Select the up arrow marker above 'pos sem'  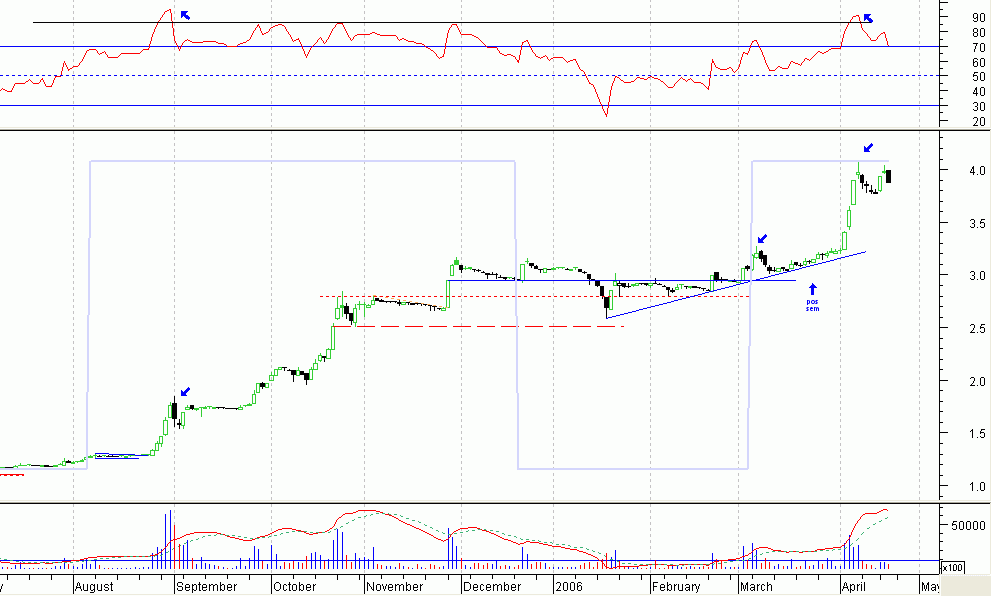tap(813, 290)
